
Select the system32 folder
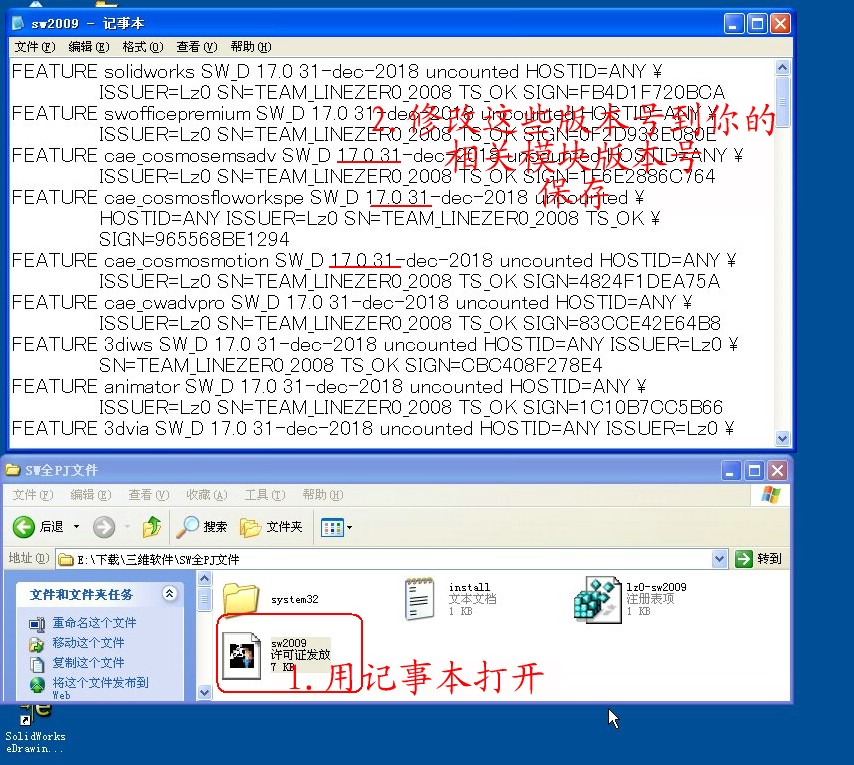[271, 599]
